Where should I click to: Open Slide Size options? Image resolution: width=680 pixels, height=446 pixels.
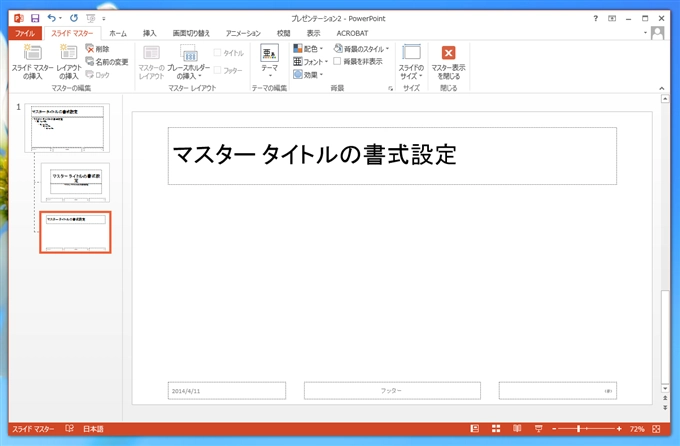click(x=411, y=62)
